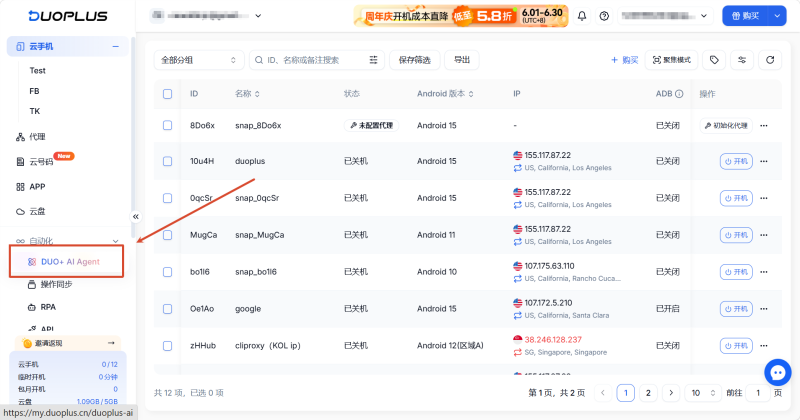Open more options for 0qcSr row
Screen dimensions: 800x420
(x=764, y=198)
